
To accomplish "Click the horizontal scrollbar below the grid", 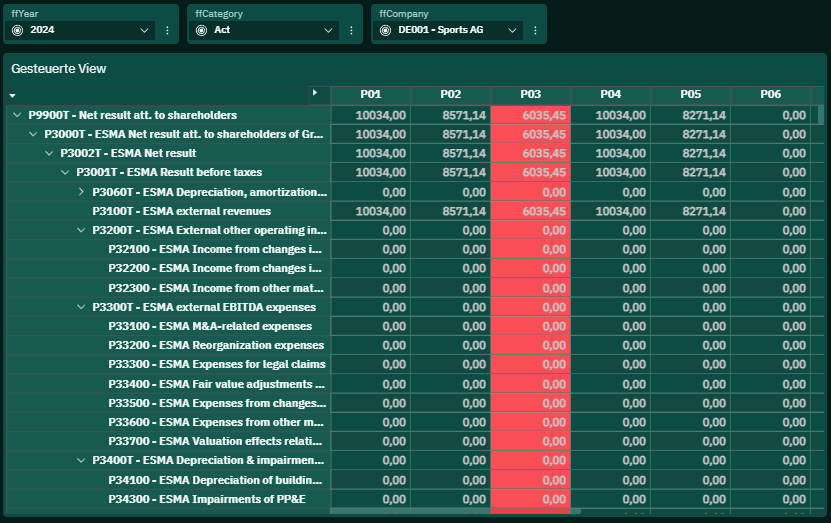I will [456, 511].
